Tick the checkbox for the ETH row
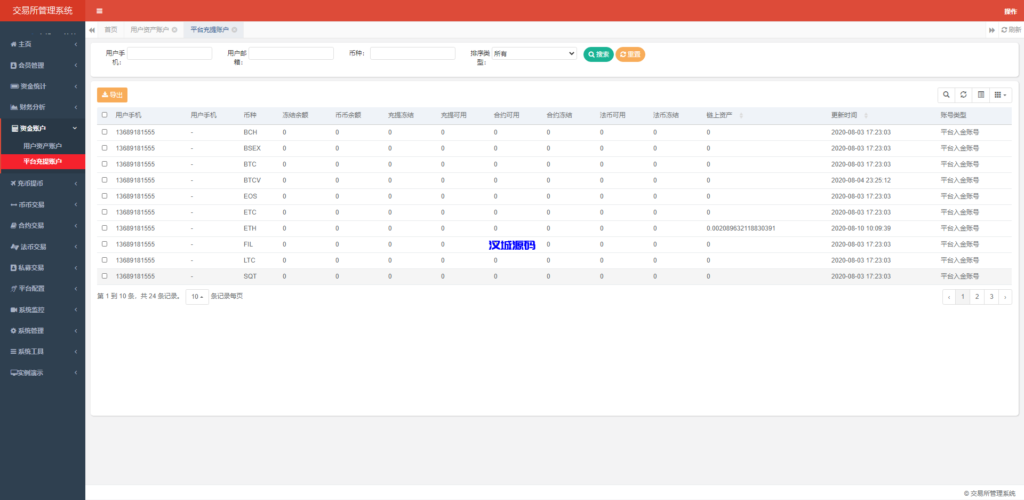1024x500 pixels. [x=104, y=228]
